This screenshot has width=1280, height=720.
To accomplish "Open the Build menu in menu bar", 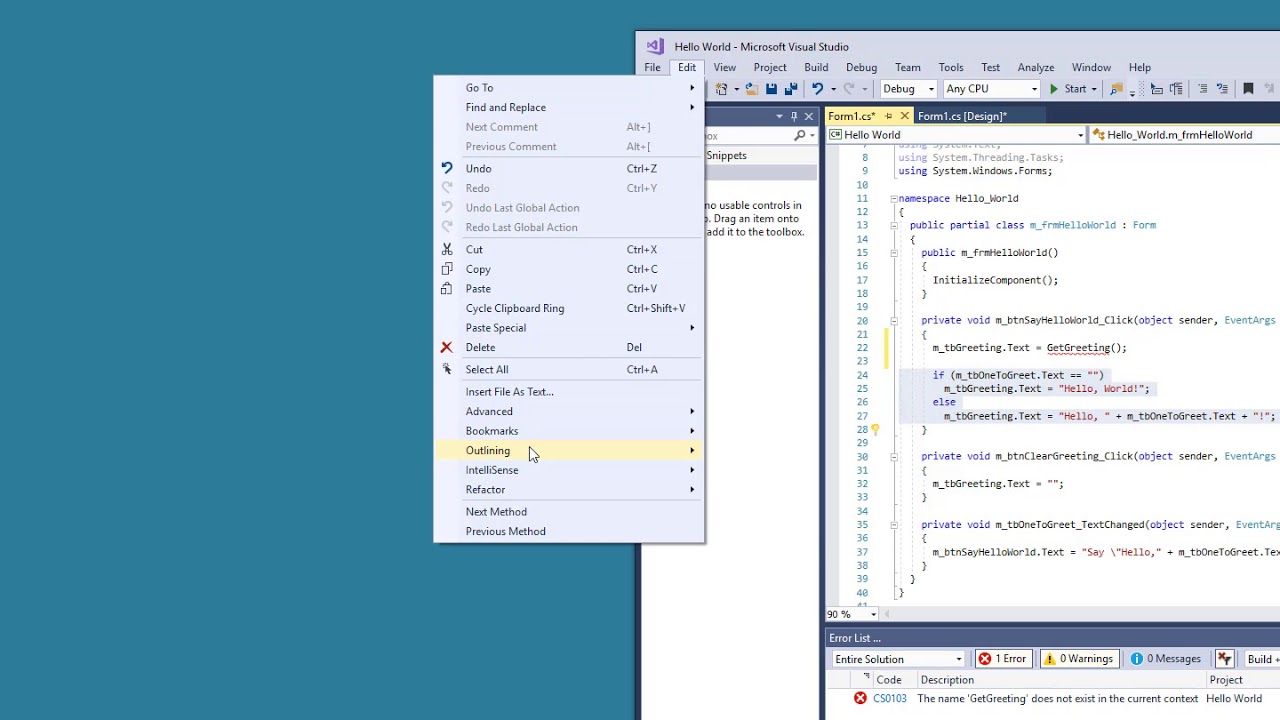I will [x=816, y=67].
